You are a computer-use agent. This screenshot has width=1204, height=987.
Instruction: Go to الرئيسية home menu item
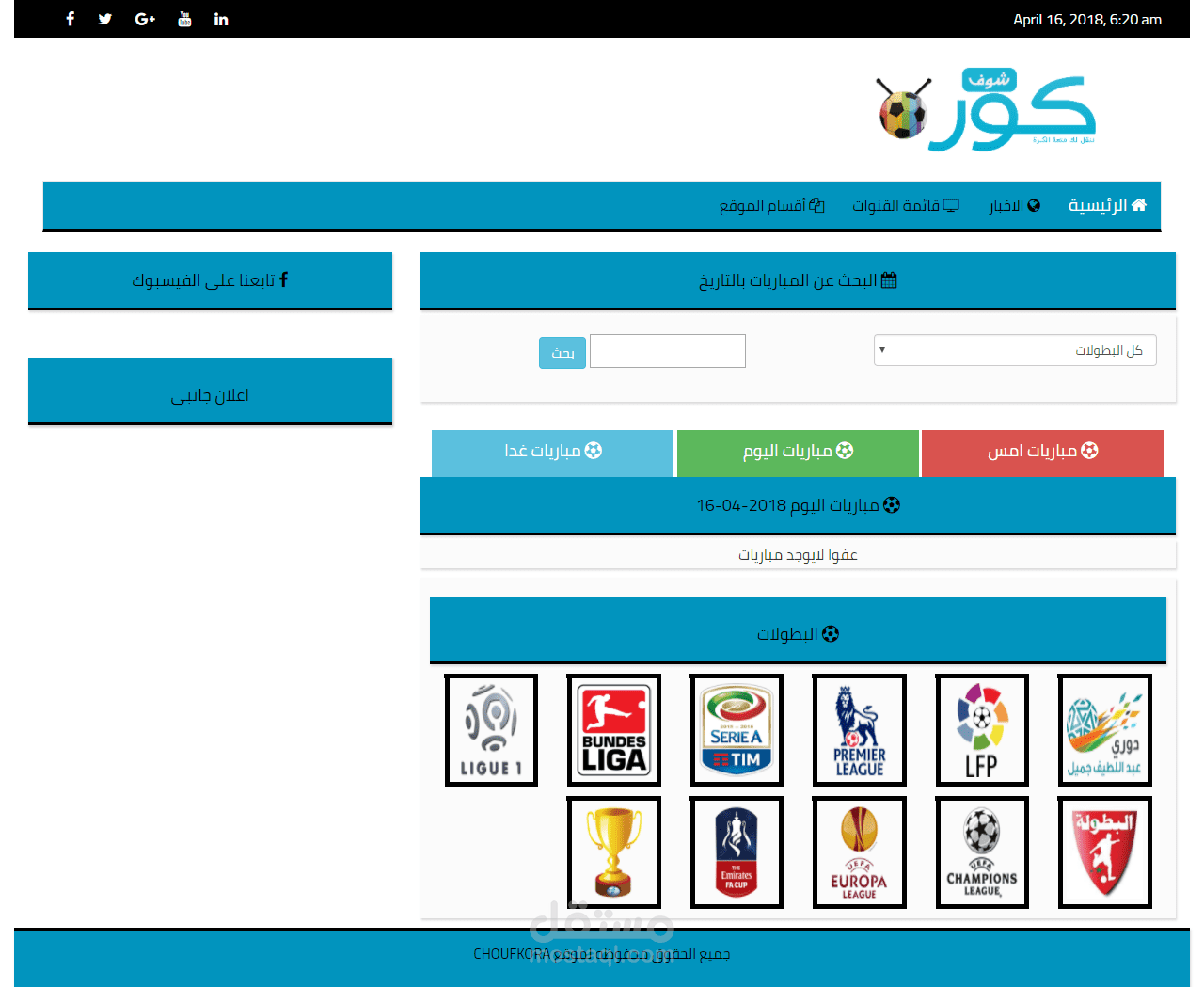click(1107, 205)
